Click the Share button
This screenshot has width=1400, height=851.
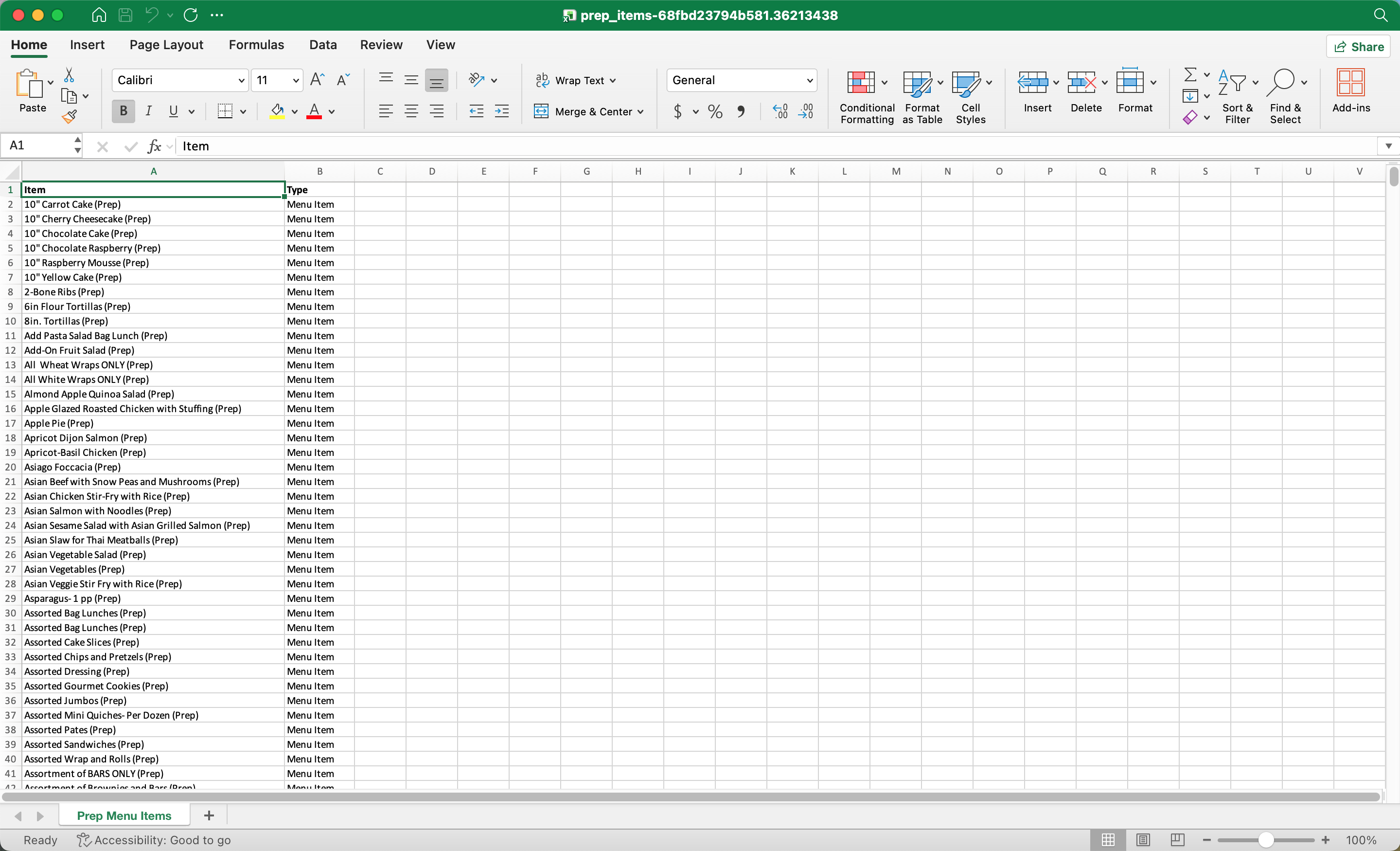point(1359,47)
